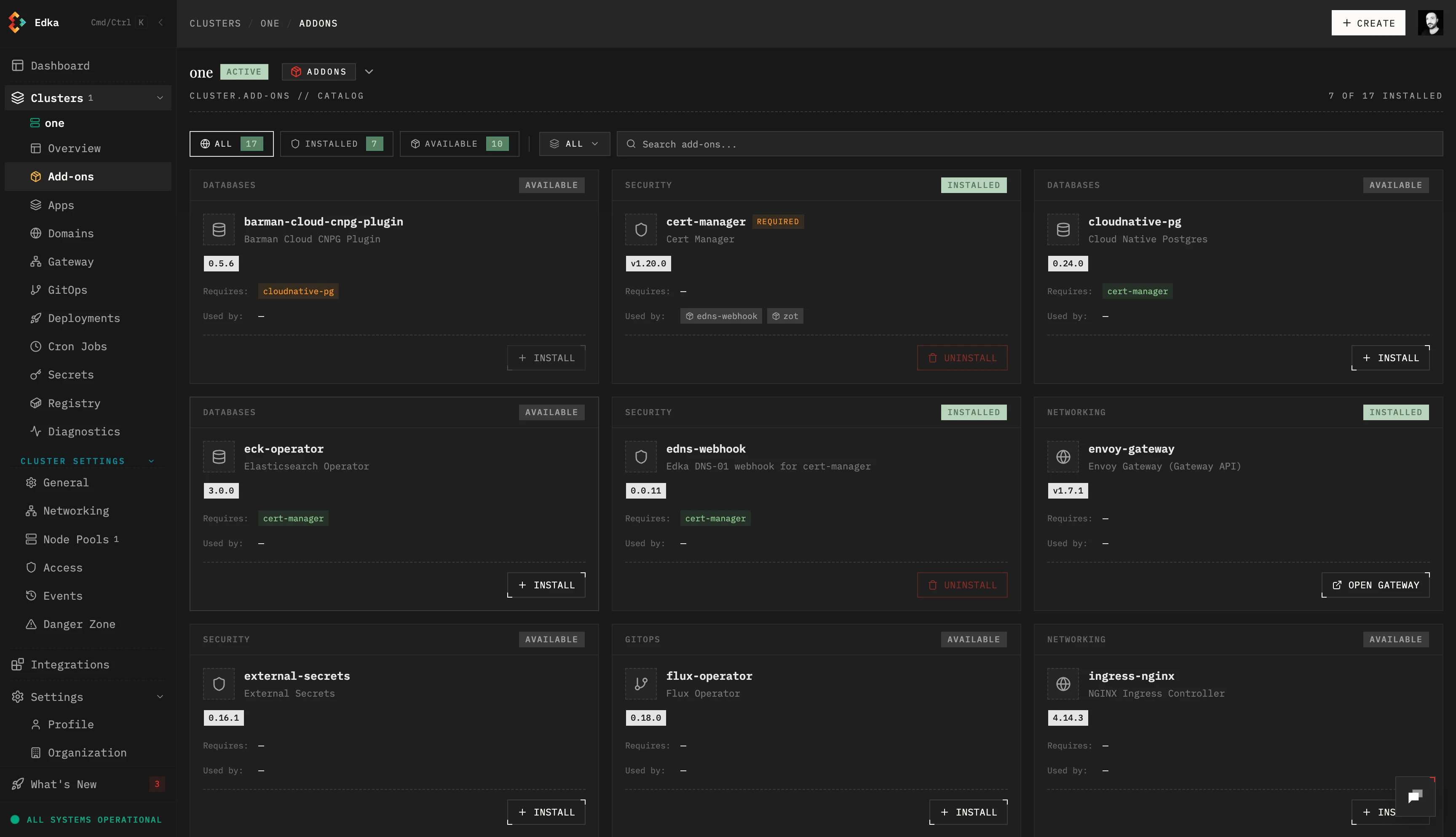Click the Diagnostics pulse icon in sidebar

36,431
